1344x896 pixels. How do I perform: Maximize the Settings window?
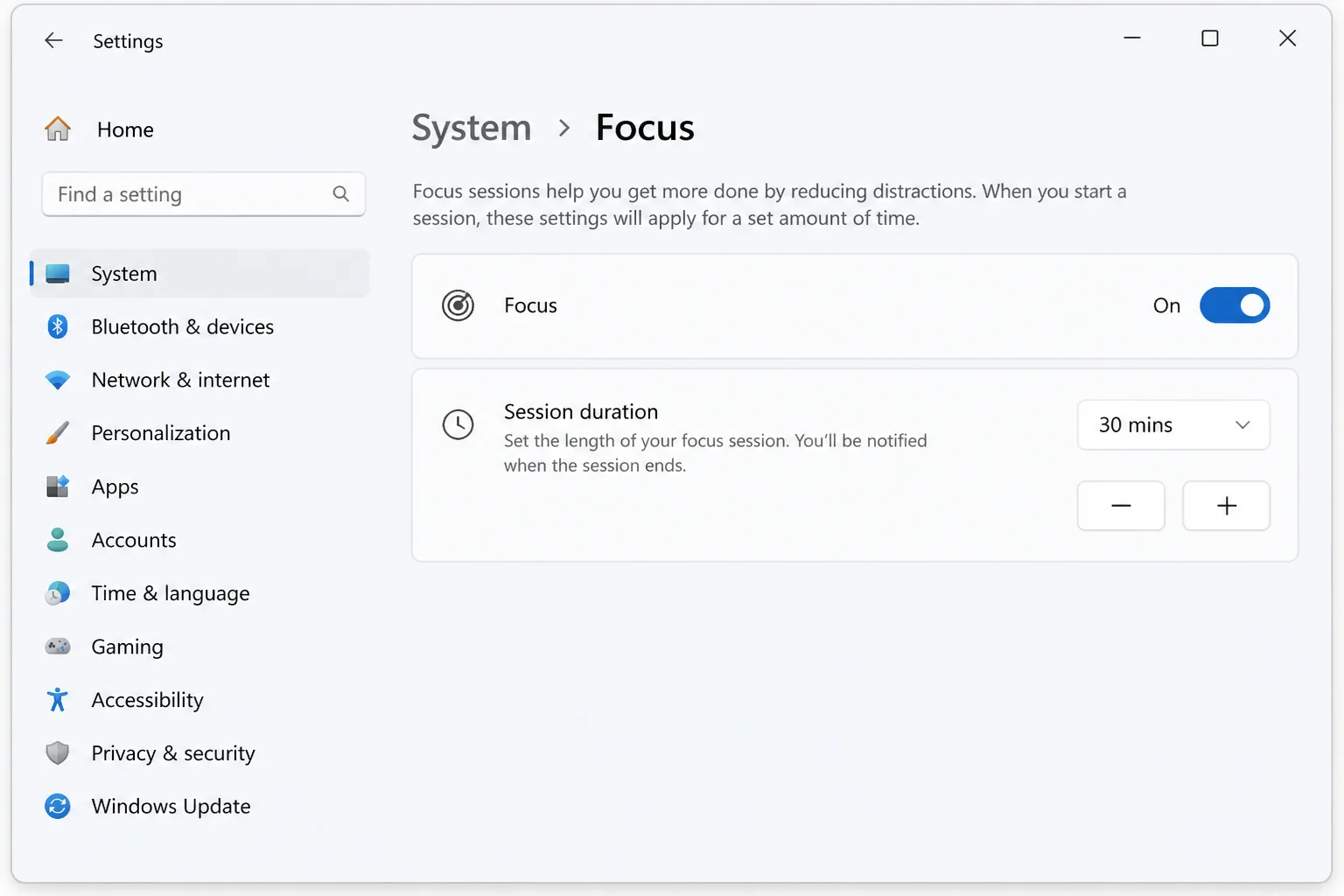1210,38
